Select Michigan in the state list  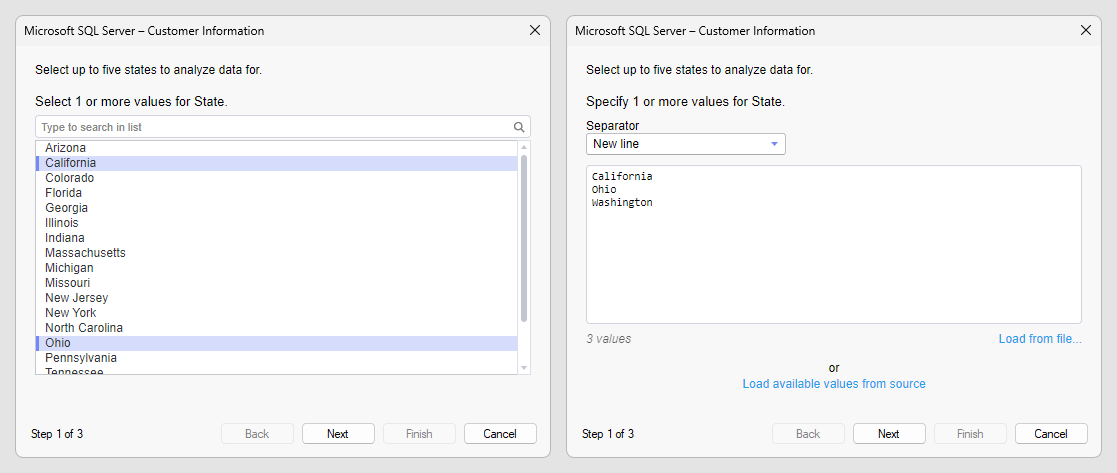pyautogui.click(x=276, y=268)
